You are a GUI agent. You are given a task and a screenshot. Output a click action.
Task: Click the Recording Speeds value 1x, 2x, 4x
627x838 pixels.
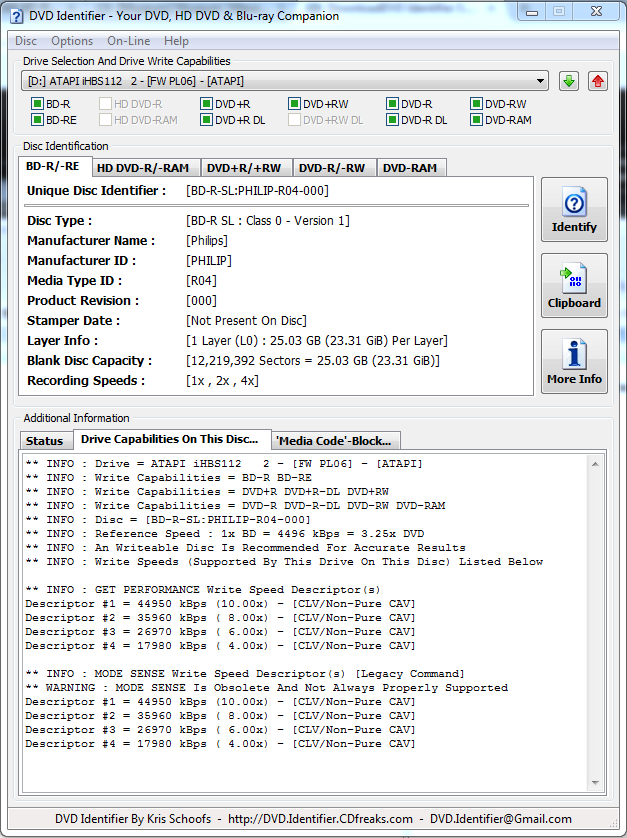click(222, 381)
